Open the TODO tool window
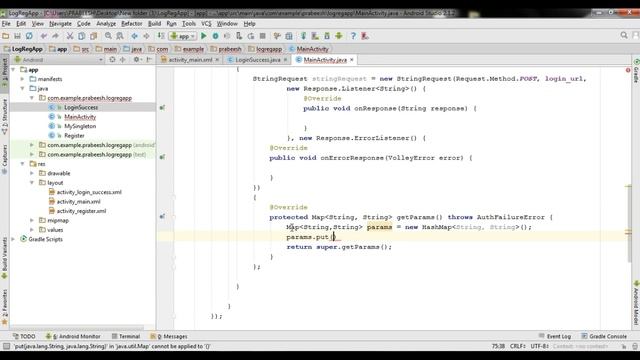This screenshot has width=640, height=360. (24, 336)
